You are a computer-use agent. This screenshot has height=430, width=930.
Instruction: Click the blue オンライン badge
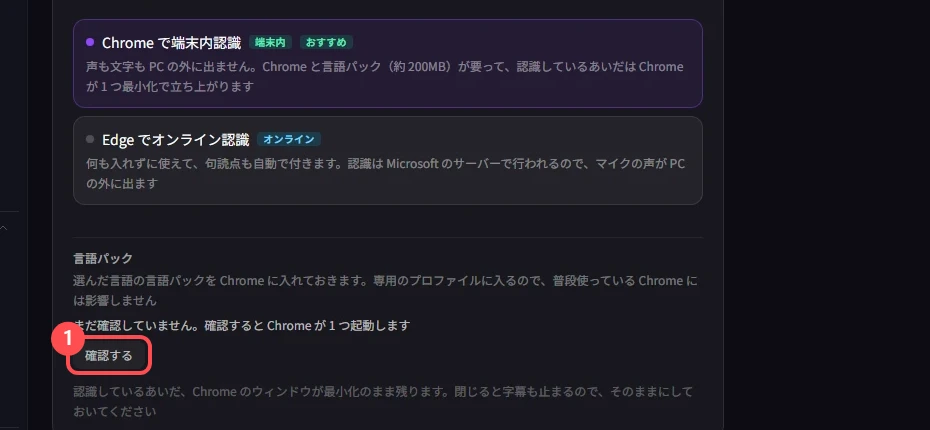click(x=289, y=139)
